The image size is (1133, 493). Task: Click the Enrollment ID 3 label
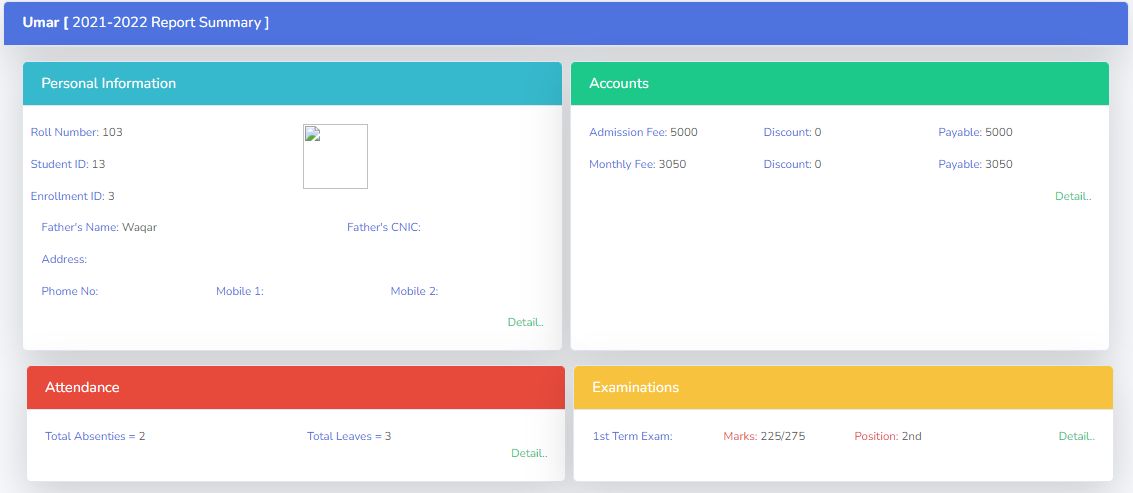coord(72,196)
